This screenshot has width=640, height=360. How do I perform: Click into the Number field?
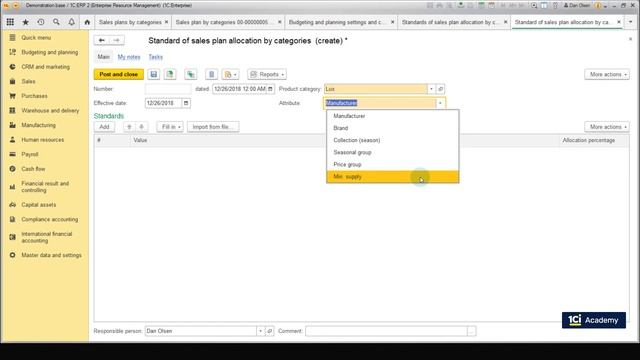[168, 89]
